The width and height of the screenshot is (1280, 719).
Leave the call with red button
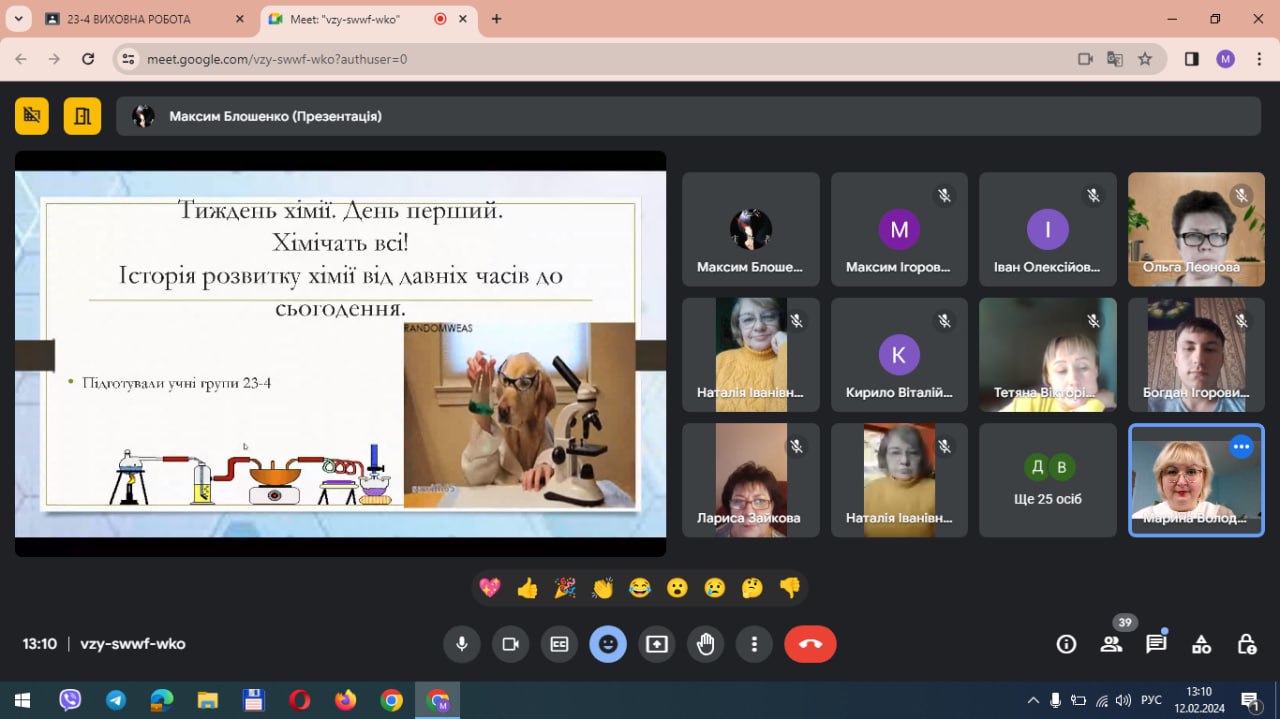click(810, 644)
